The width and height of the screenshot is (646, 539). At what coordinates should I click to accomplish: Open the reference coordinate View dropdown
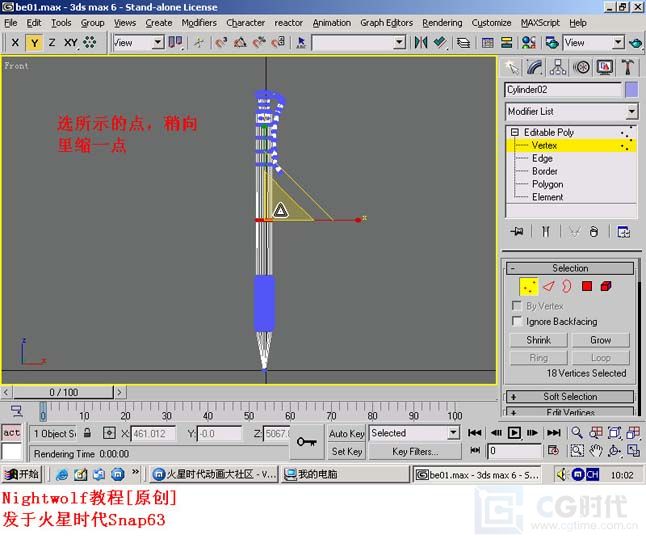(x=138, y=42)
